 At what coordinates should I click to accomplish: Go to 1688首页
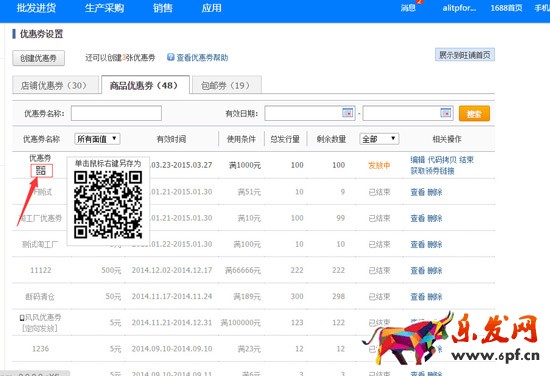(x=506, y=8)
